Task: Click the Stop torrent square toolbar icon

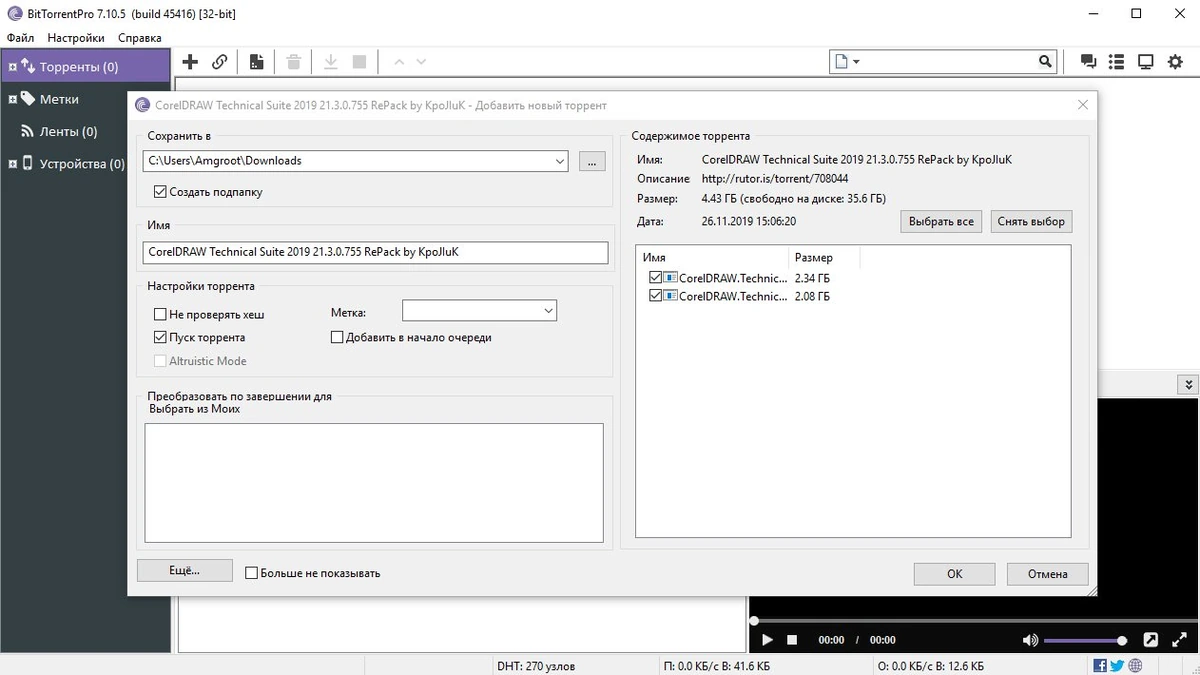Action: 359,62
